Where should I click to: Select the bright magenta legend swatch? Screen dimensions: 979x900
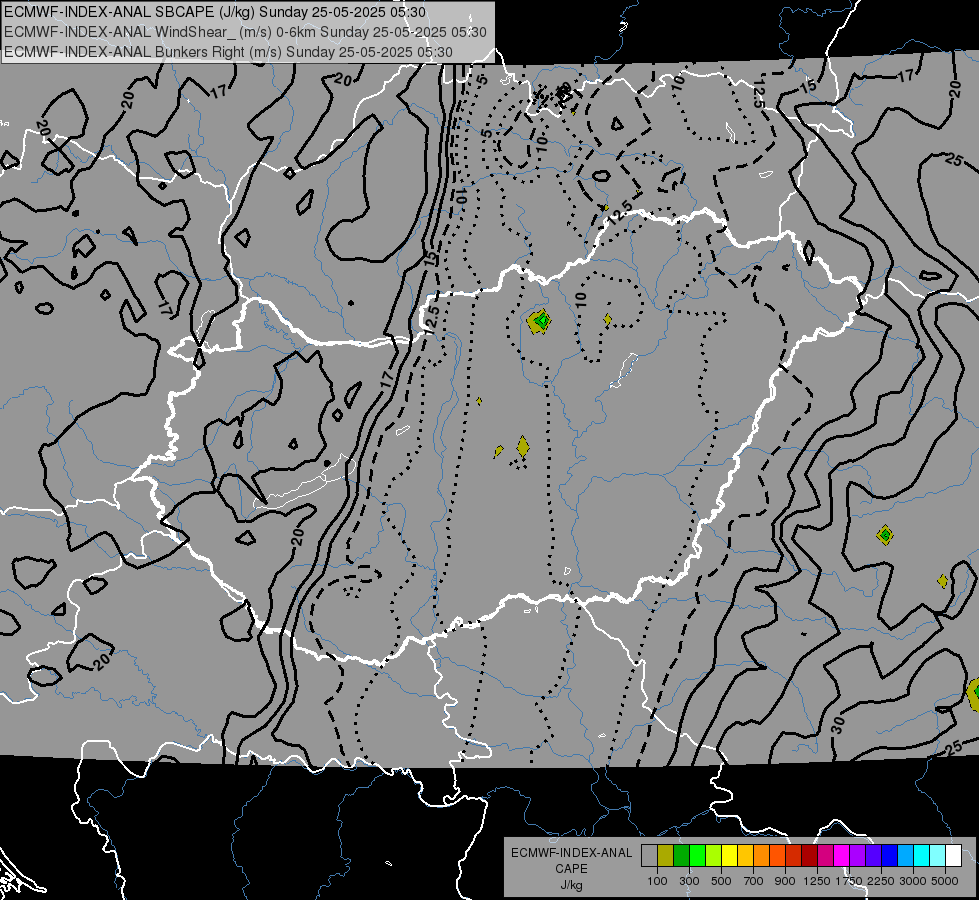pos(842,855)
